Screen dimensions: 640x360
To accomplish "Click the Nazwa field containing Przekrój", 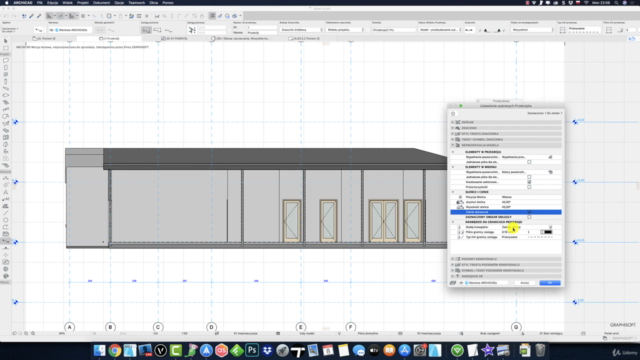I will pyautogui.click(x=261, y=32).
